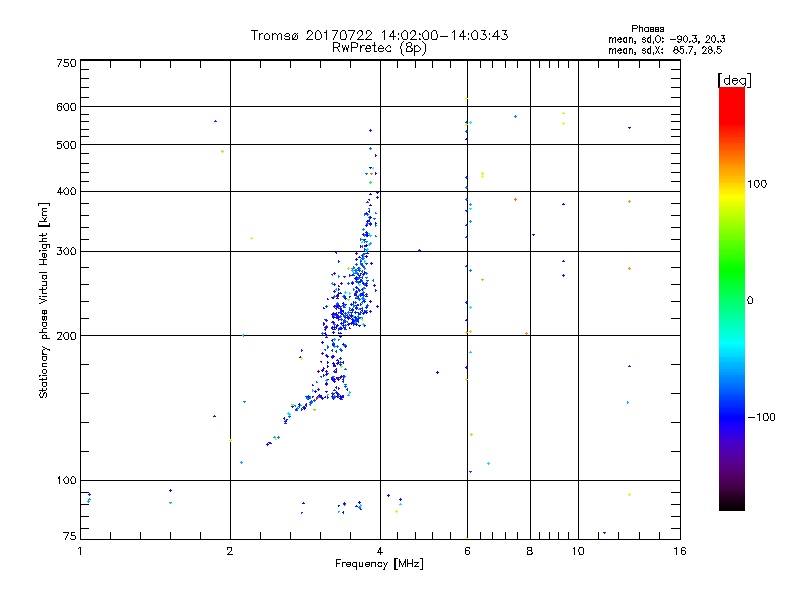Click the colorbar tick label '100'
Viewport: 800px width, 600px height.
click(x=757, y=184)
